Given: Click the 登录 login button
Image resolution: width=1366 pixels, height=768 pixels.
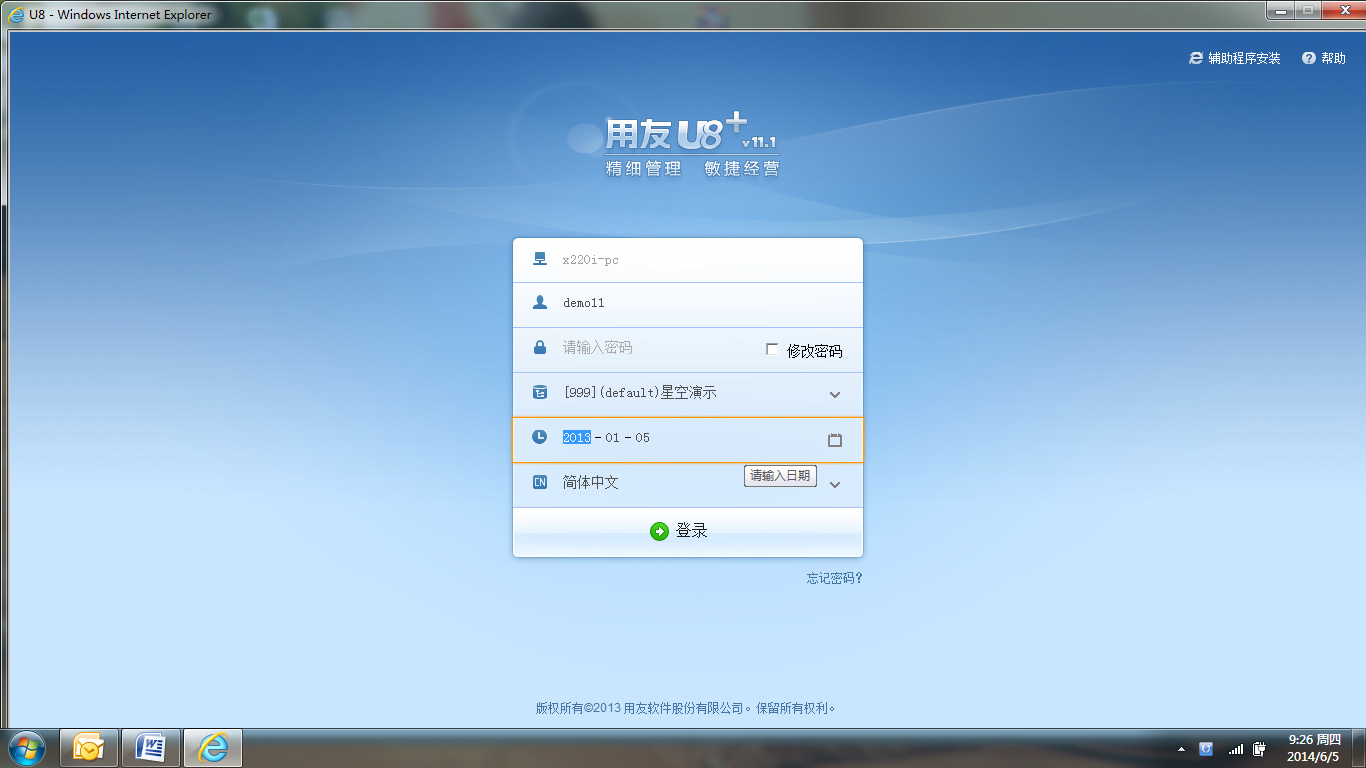Looking at the screenshot, I should pyautogui.click(x=688, y=531).
